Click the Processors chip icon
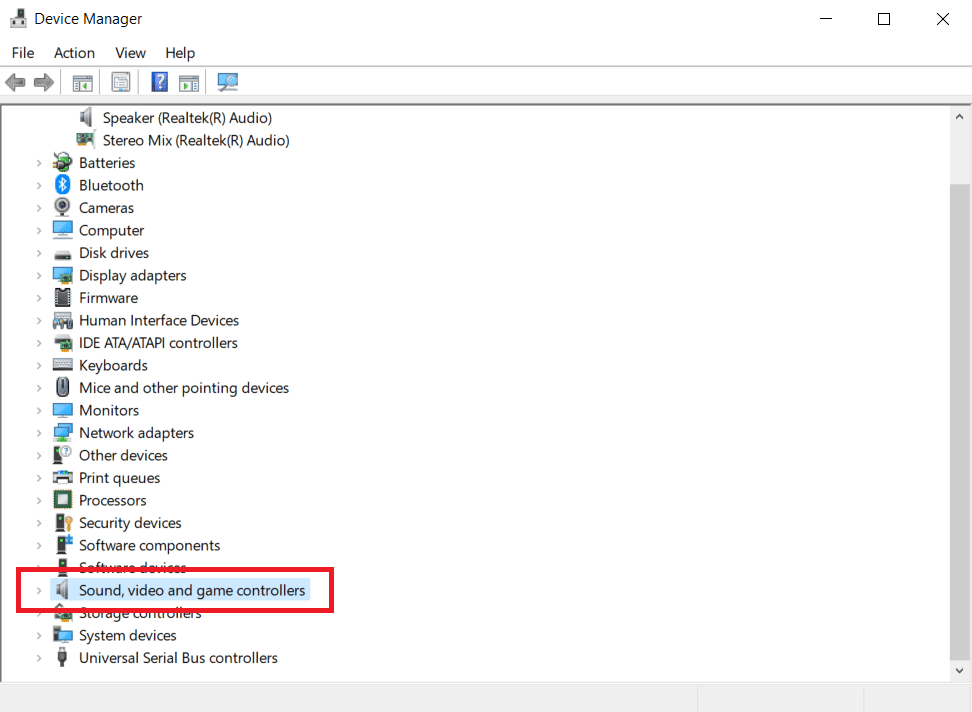Screen dimensions: 972x712 tap(63, 500)
